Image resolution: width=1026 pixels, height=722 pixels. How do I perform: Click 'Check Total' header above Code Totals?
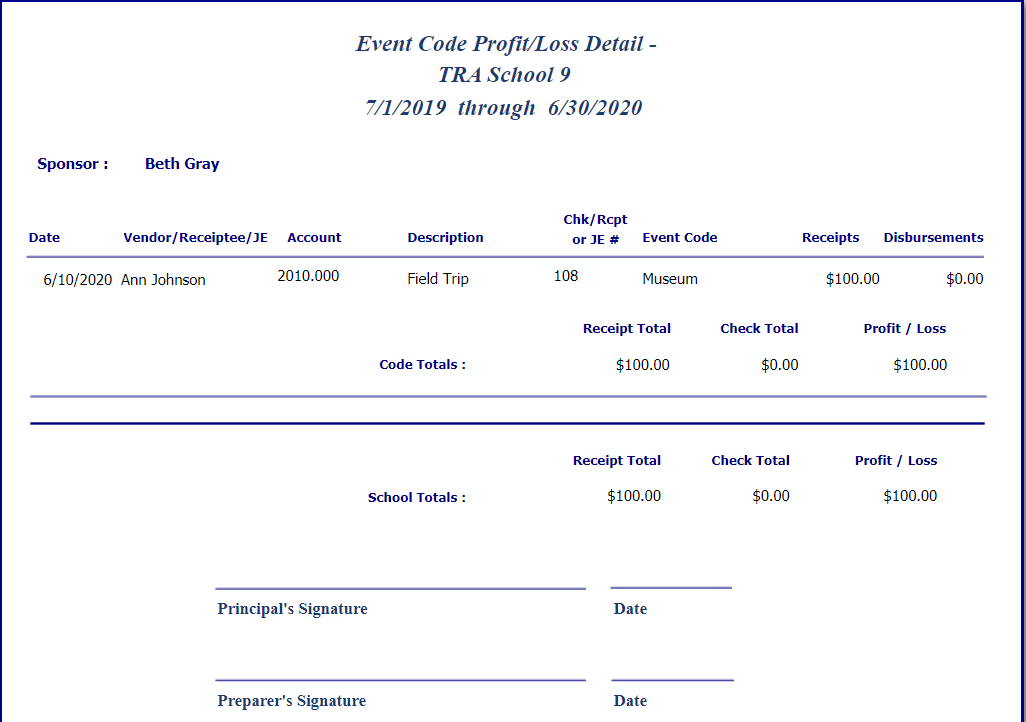[x=759, y=329]
